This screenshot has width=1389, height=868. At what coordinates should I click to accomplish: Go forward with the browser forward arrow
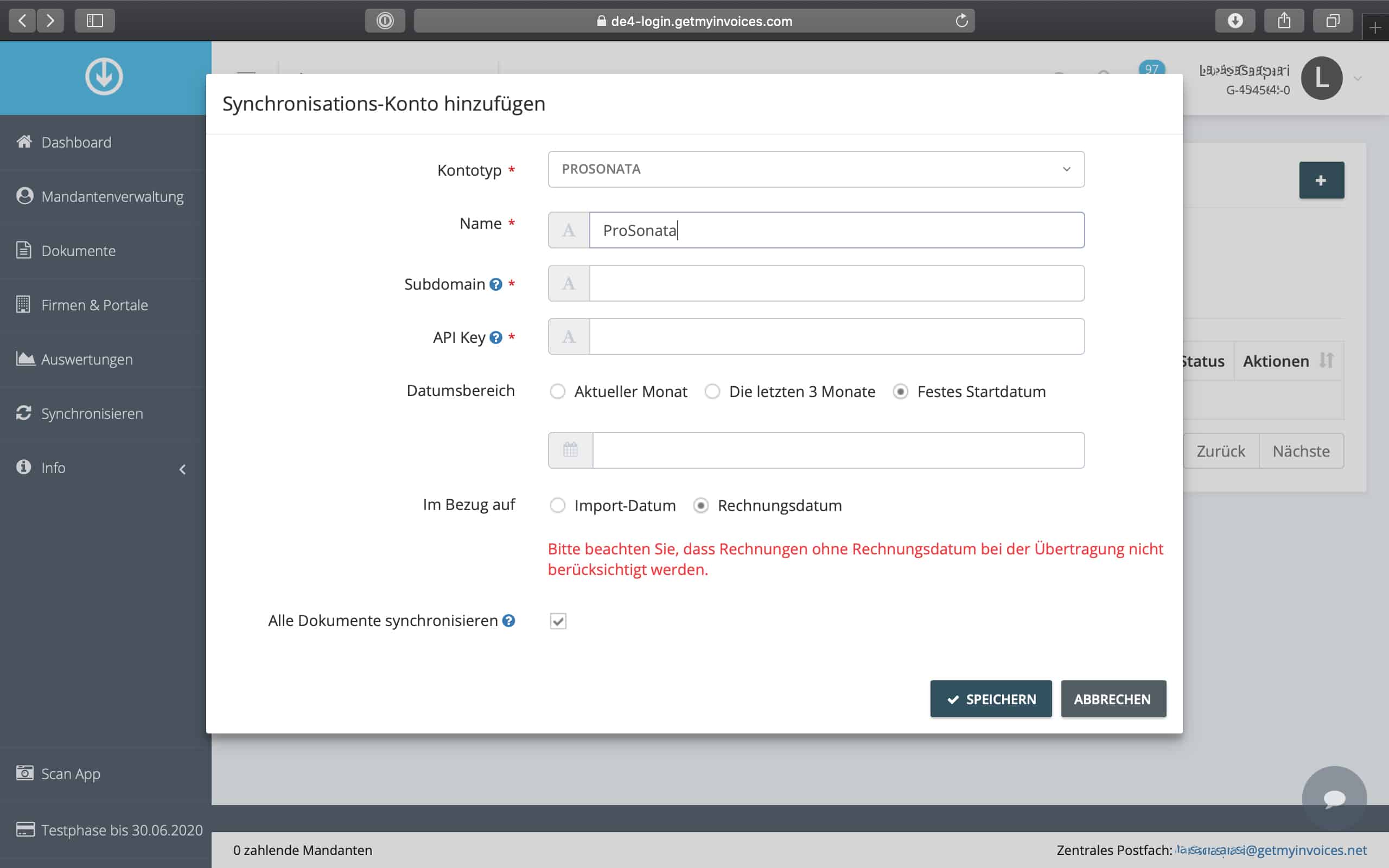[x=50, y=21]
